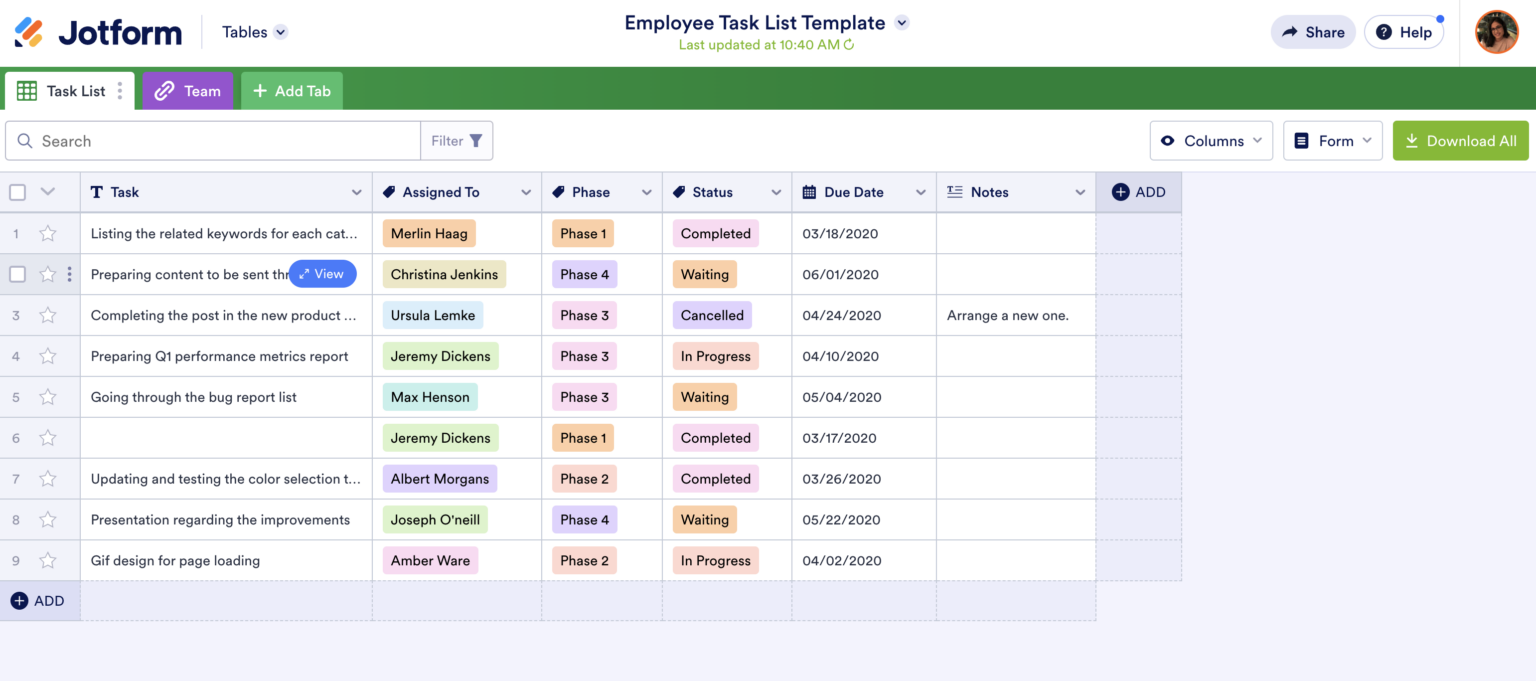Click the search magnifier icon
1536x681 pixels.
[25, 140]
